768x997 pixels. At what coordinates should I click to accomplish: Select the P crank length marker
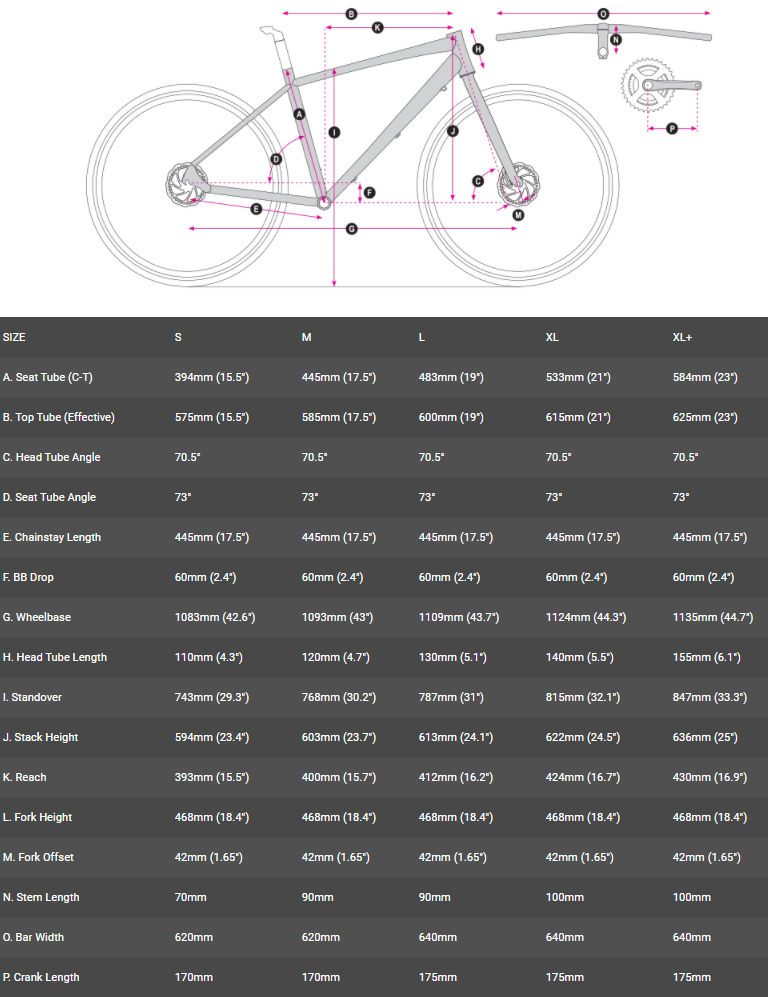[672, 128]
